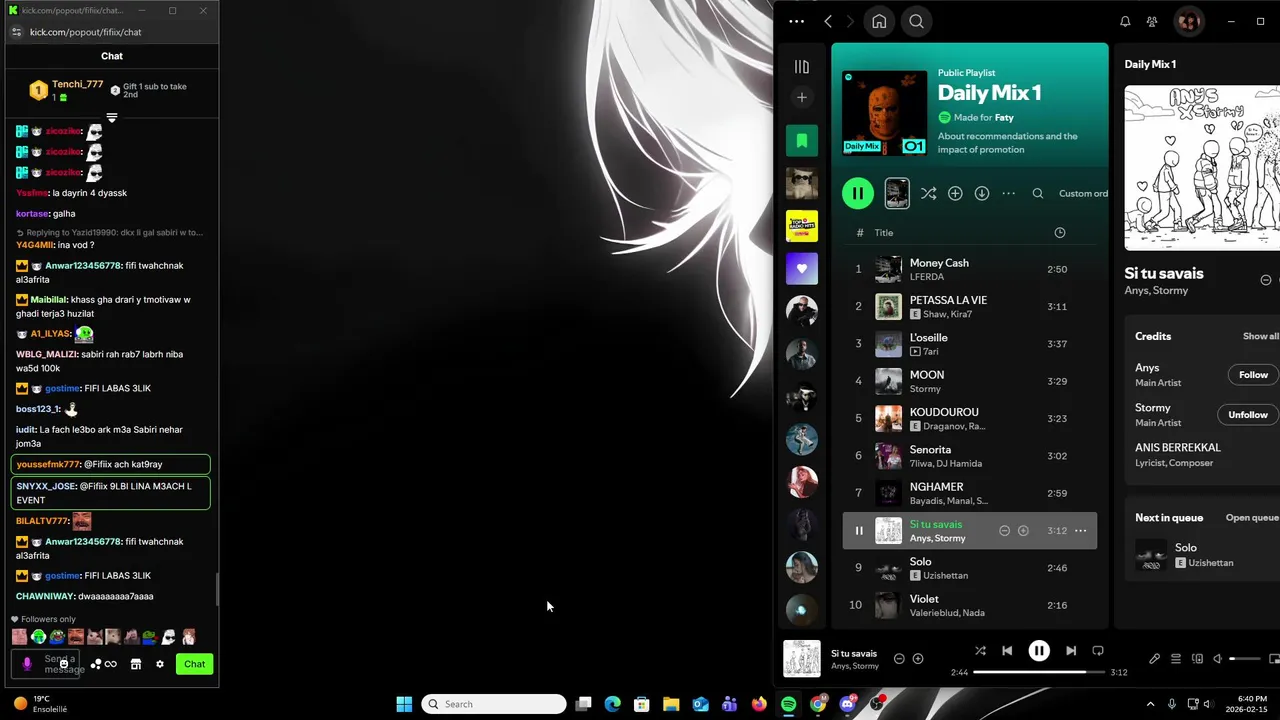Adjust Spotify volume slider
Viewport: 1280px width, 720px height.
click(x=1245, y=659)
